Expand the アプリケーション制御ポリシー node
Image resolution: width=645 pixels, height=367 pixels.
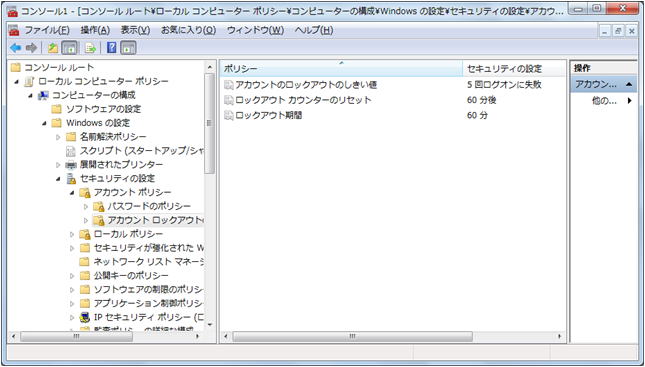(72, 304)
